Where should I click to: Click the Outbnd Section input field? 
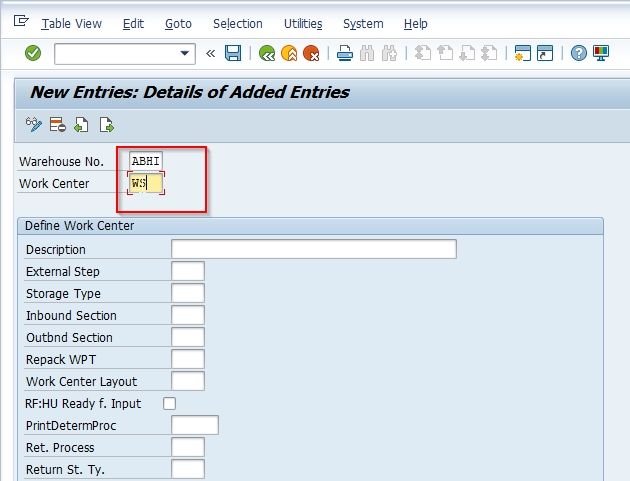point(188,337)
